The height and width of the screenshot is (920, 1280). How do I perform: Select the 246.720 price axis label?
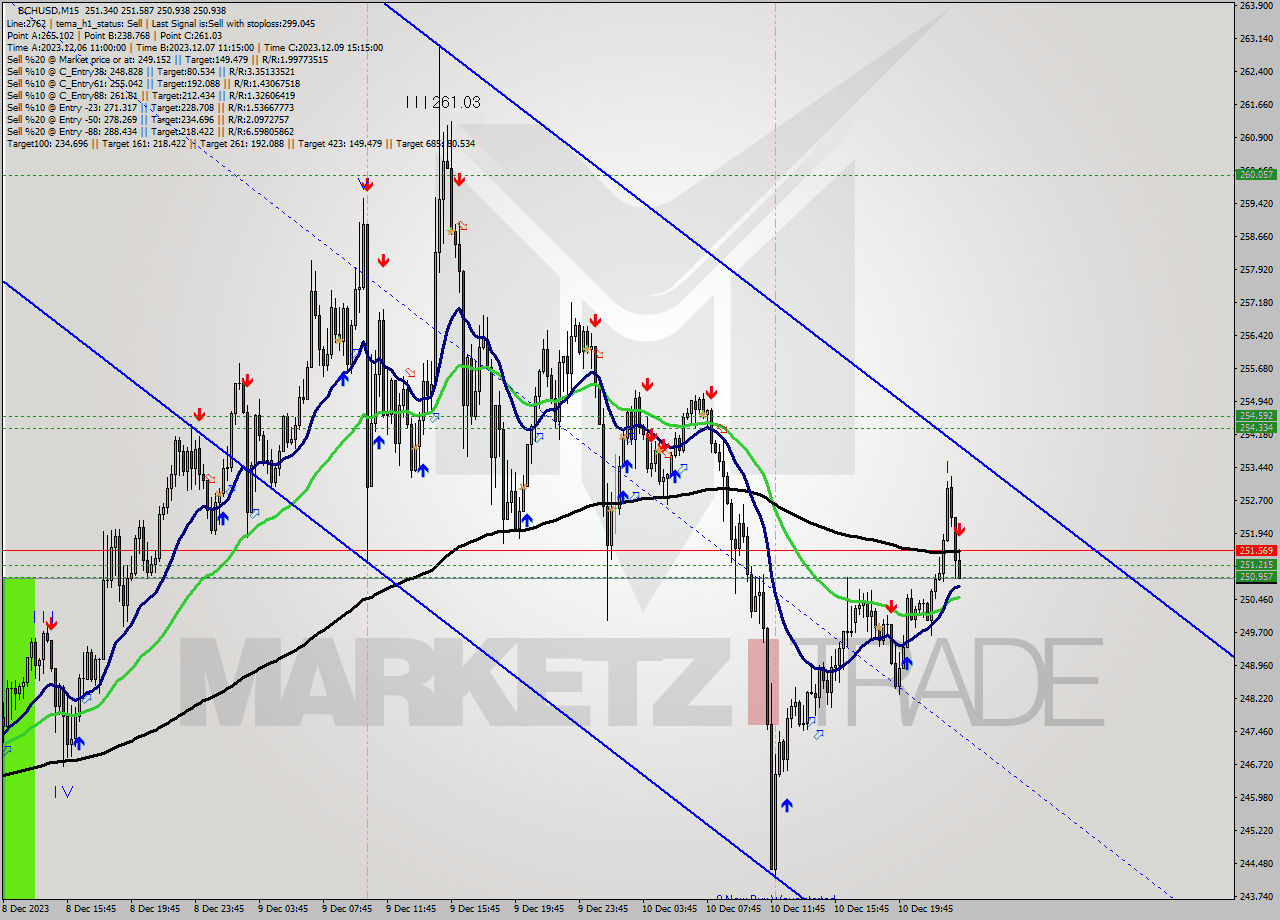[x=1256, y=764]
